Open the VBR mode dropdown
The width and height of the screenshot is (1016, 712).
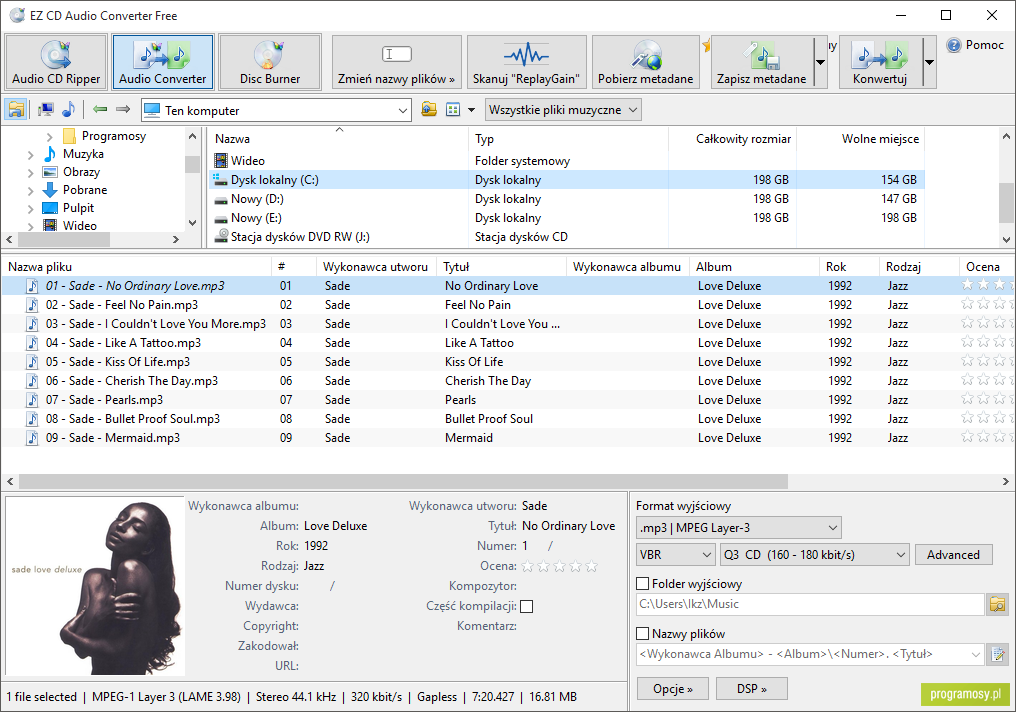pos(676,555)
